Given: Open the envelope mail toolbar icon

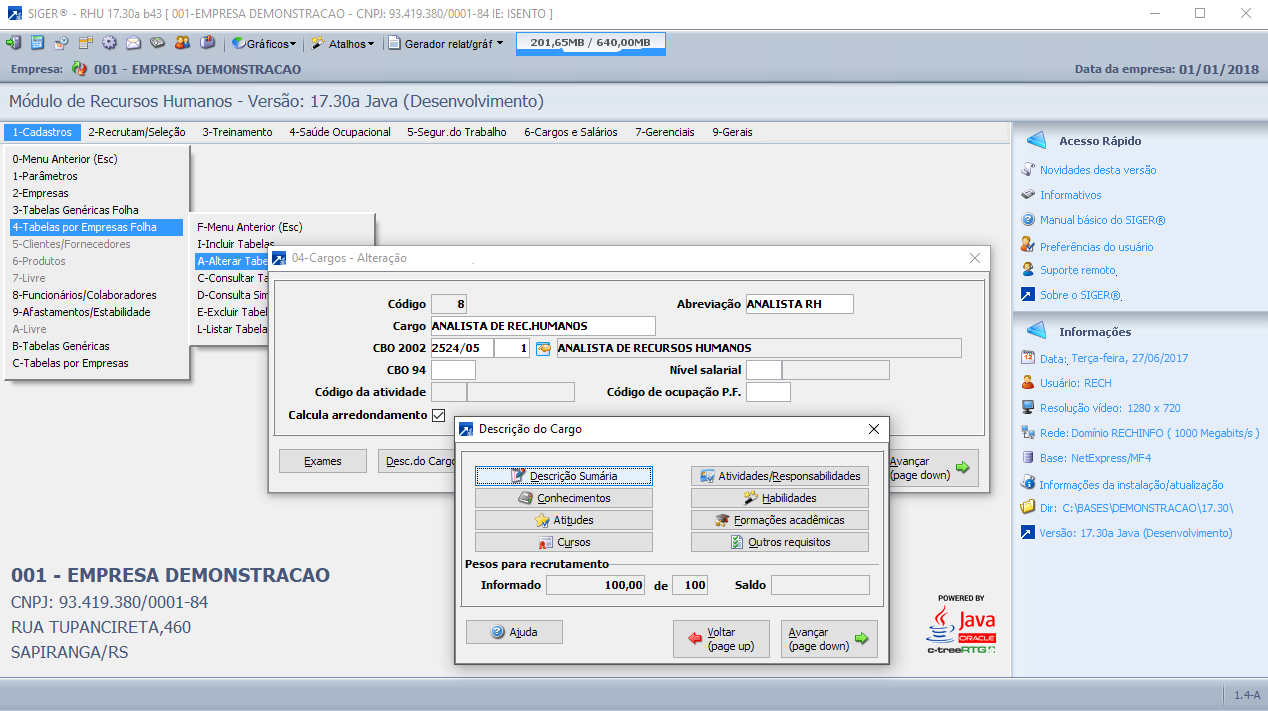Looking at the screenshot, I should [x=133, y=43].
